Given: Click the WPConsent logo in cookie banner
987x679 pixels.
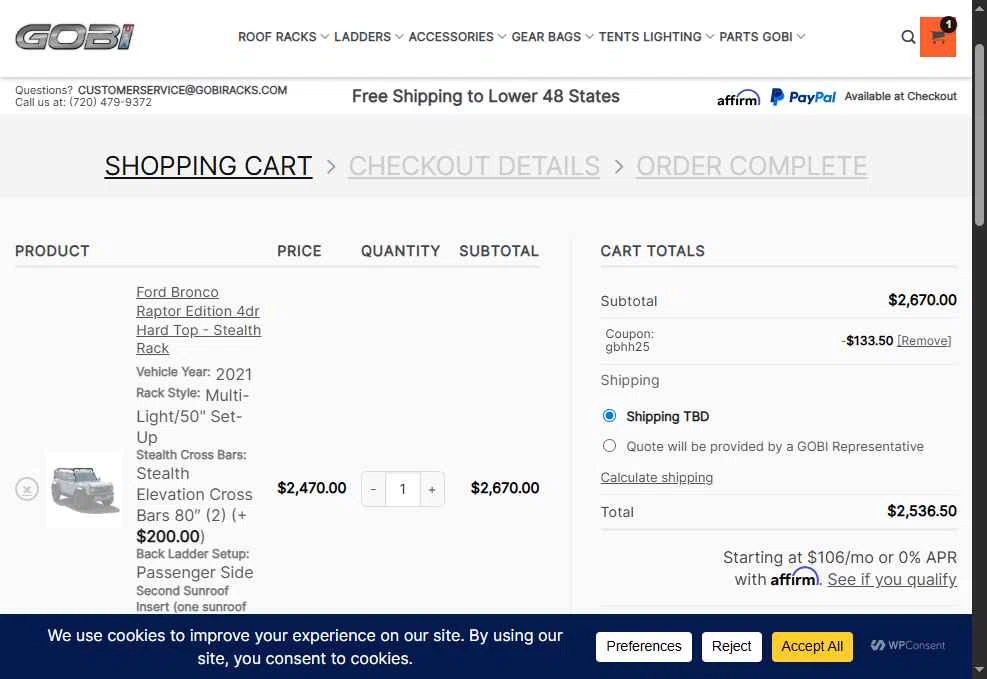Looking at the screenshot, I should [x=908, y=646].
